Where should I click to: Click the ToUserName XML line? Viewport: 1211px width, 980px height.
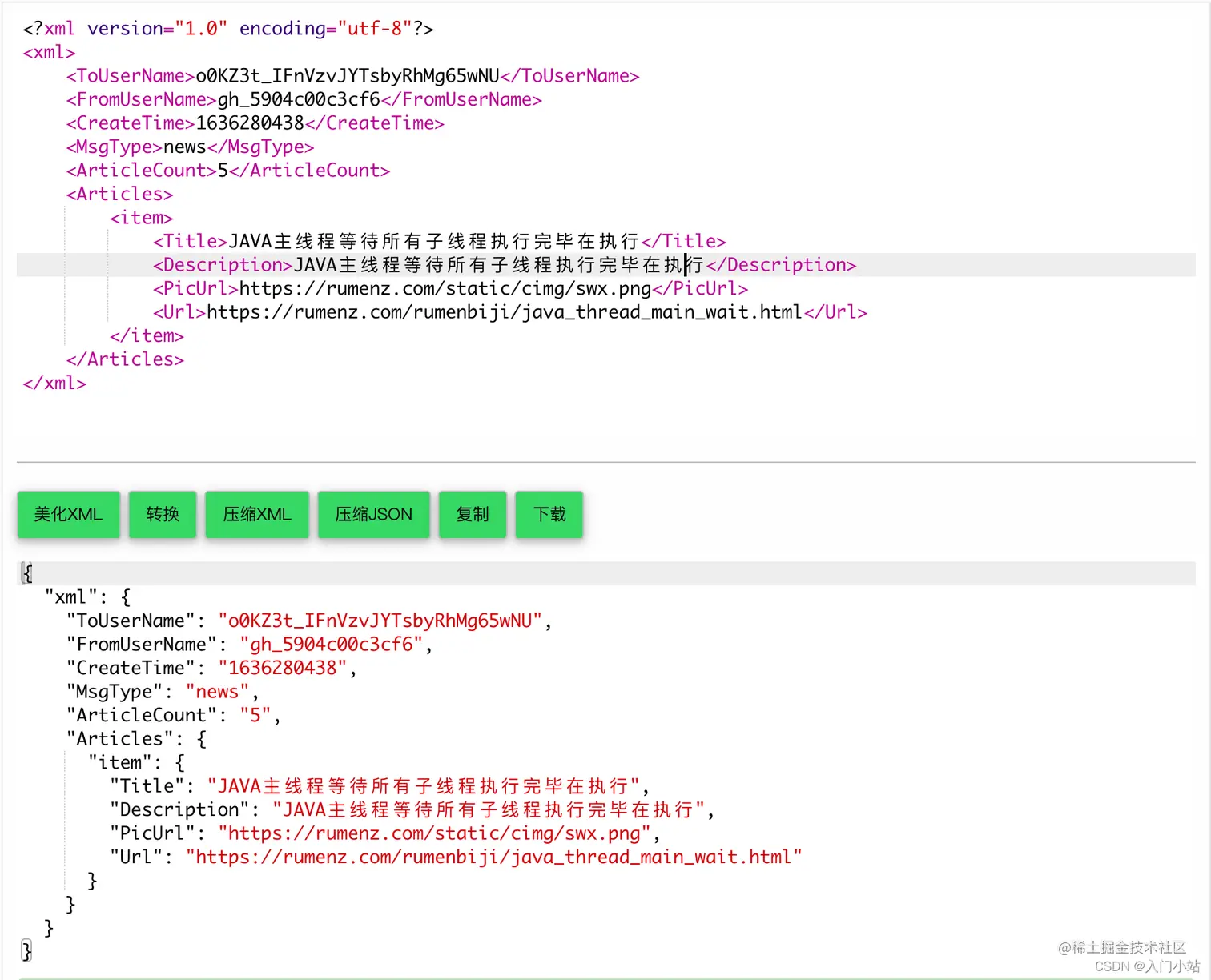352,76
